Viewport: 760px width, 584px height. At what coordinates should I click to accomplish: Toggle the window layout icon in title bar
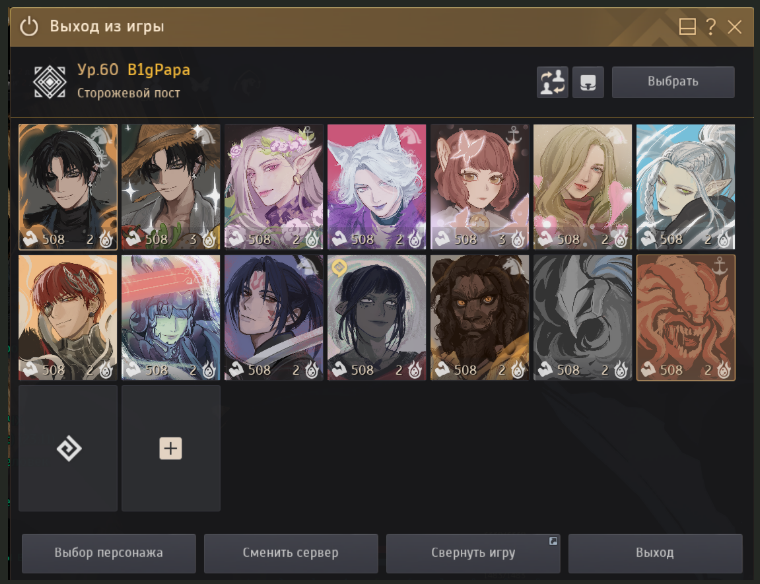687,27
